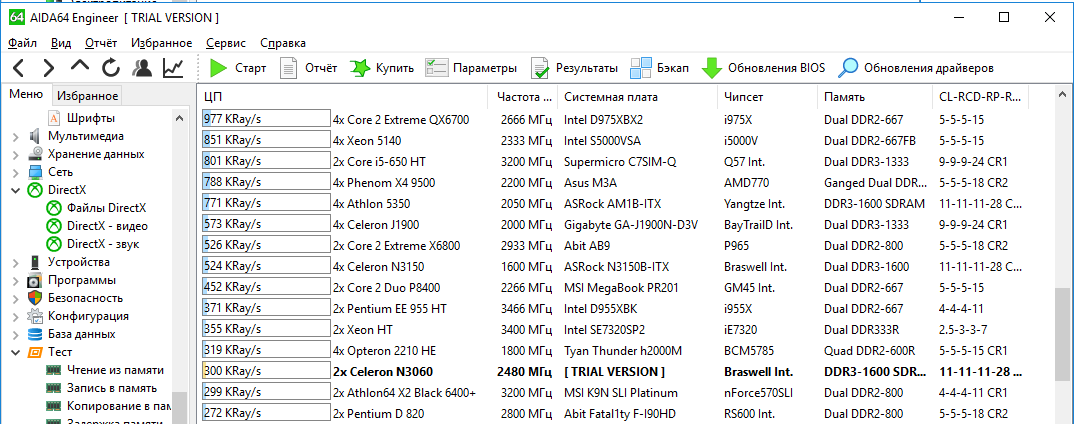The height and width of the screenshot is (424, 1074).
Task: Select the Программы icon
Action: 36,280
